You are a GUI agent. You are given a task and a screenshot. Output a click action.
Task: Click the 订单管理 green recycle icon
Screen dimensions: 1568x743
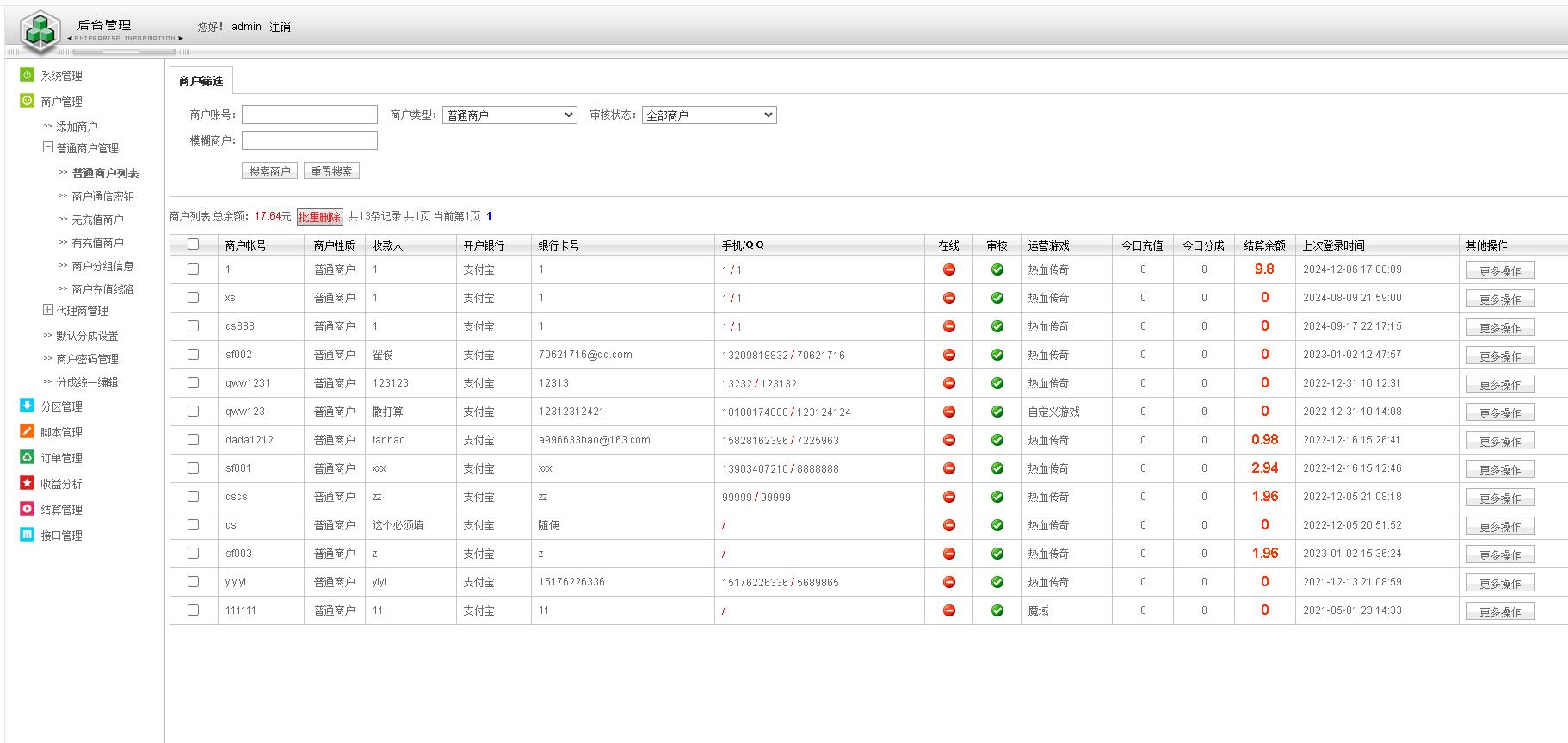click(x=27, y=458)
